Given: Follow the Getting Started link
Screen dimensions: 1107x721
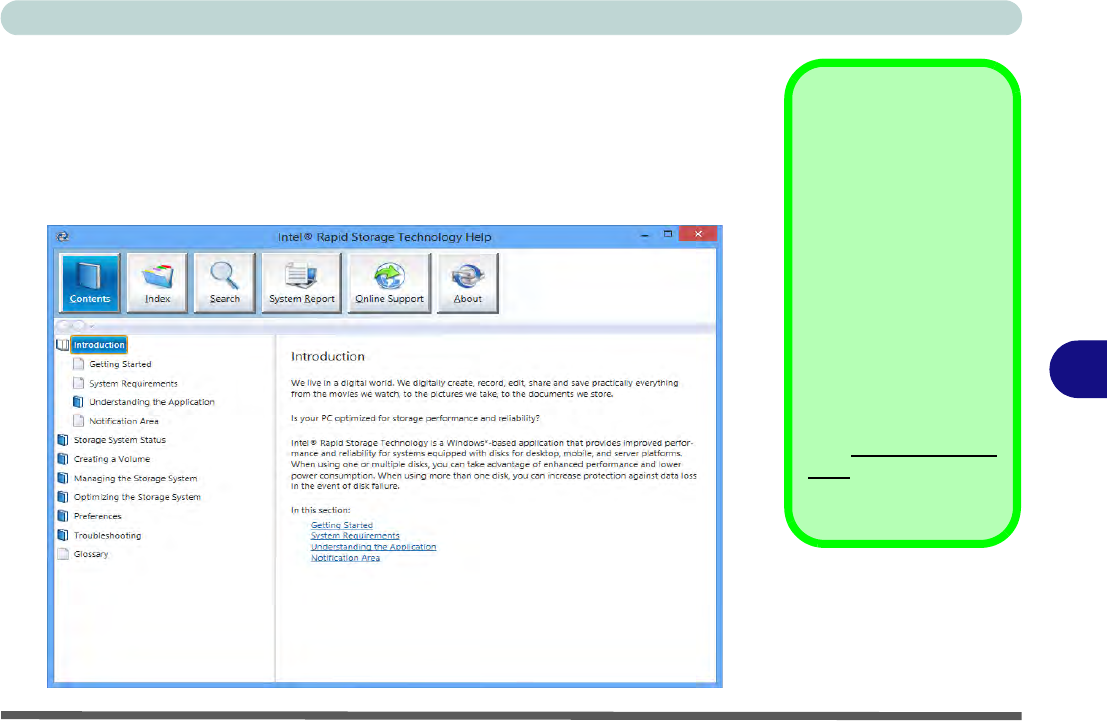Looking at the screenshot, I should (x=342, y=525).
